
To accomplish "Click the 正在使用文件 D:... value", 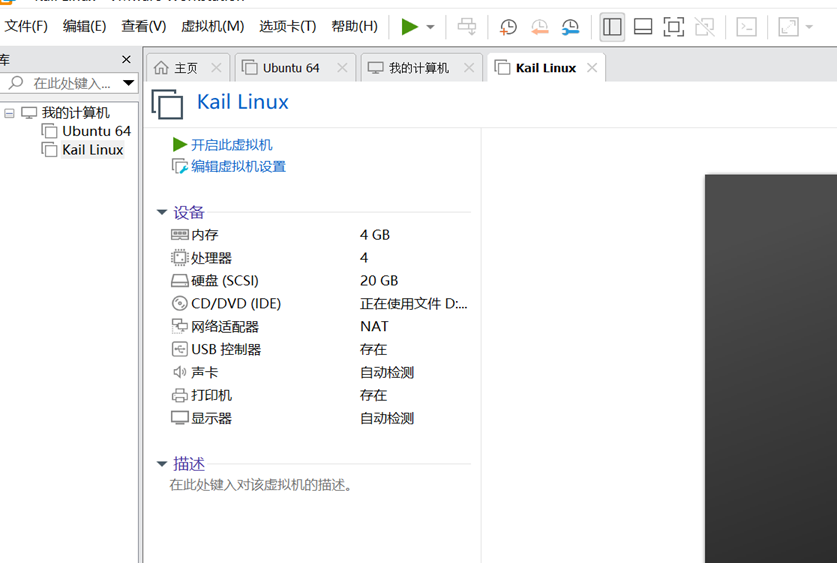I will point(414,304).
